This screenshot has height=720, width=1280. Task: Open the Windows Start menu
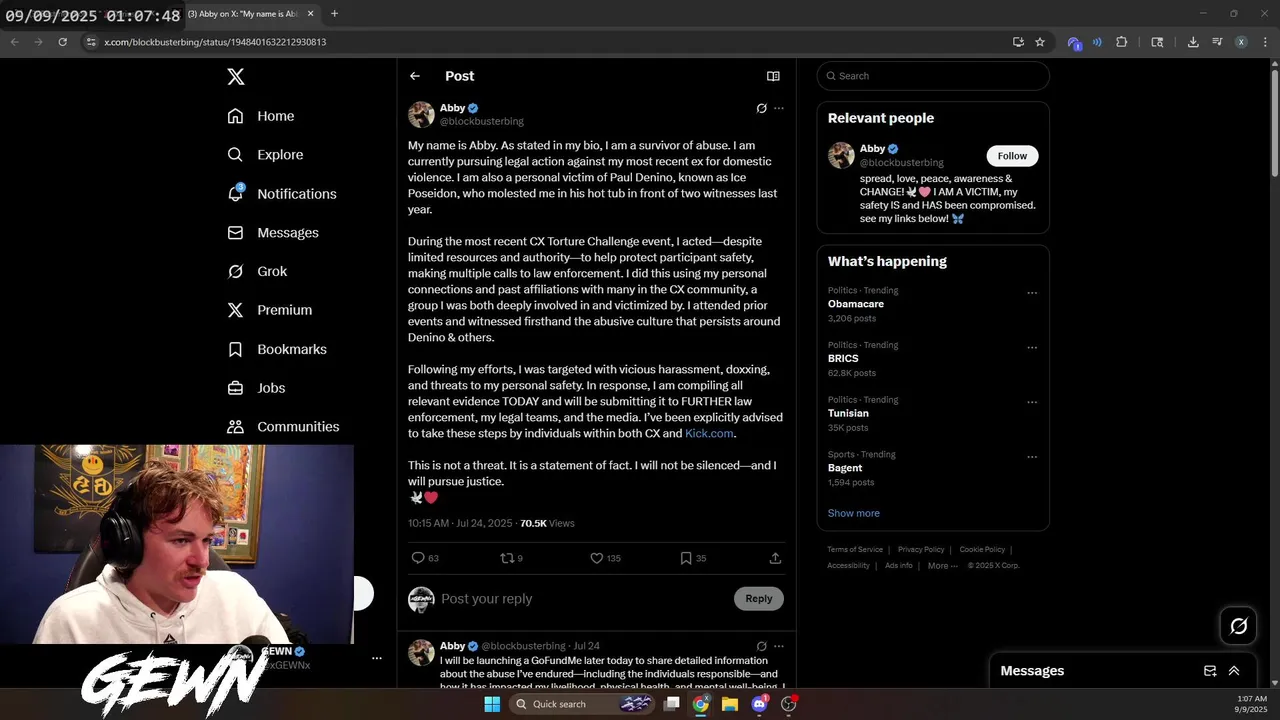492,704
